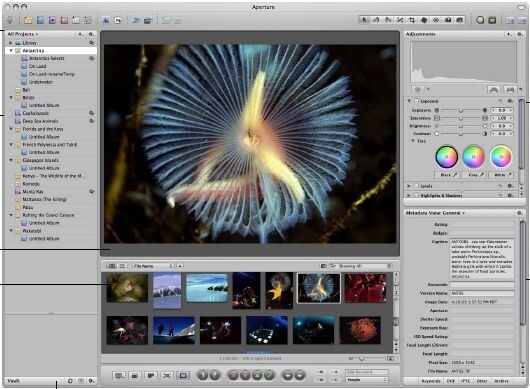The image size is (530, 389).
Task: Click the New Book red toolbar icon
Action: [64, 20]
